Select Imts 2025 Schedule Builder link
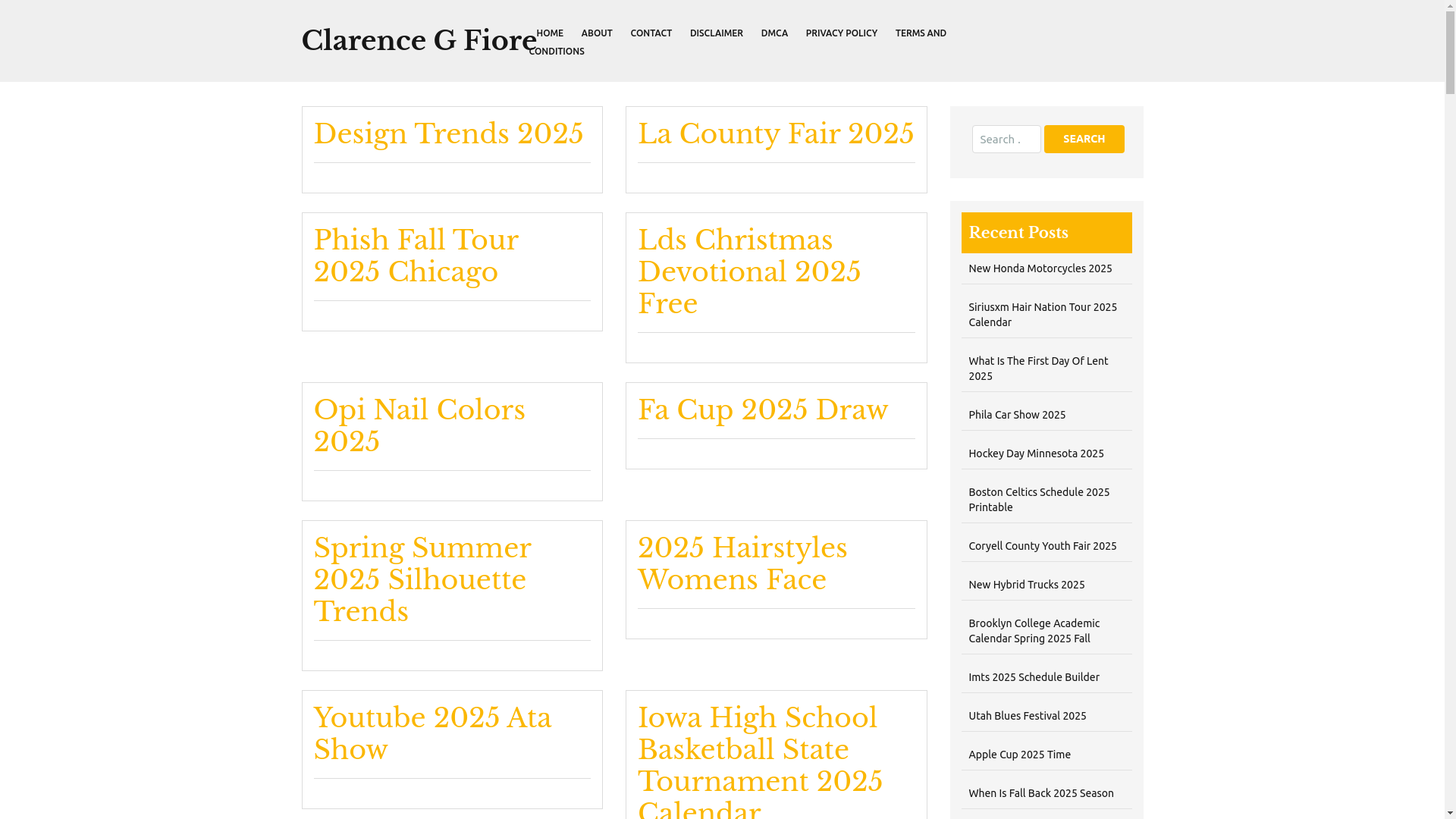 (x=1034, y=677)
